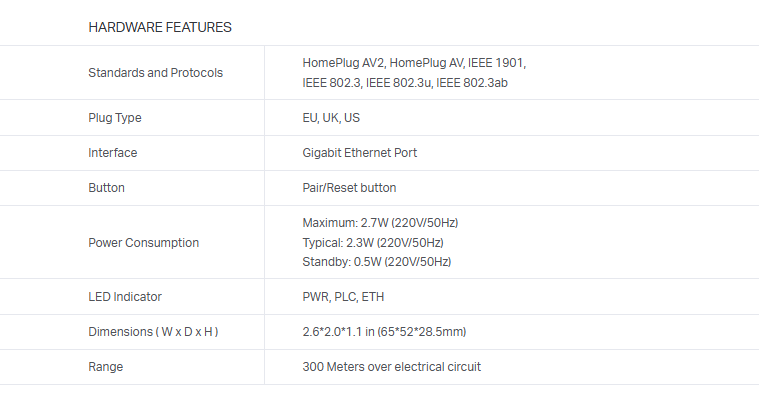
Task: Select the Range row label
Action: coord(106,367)
